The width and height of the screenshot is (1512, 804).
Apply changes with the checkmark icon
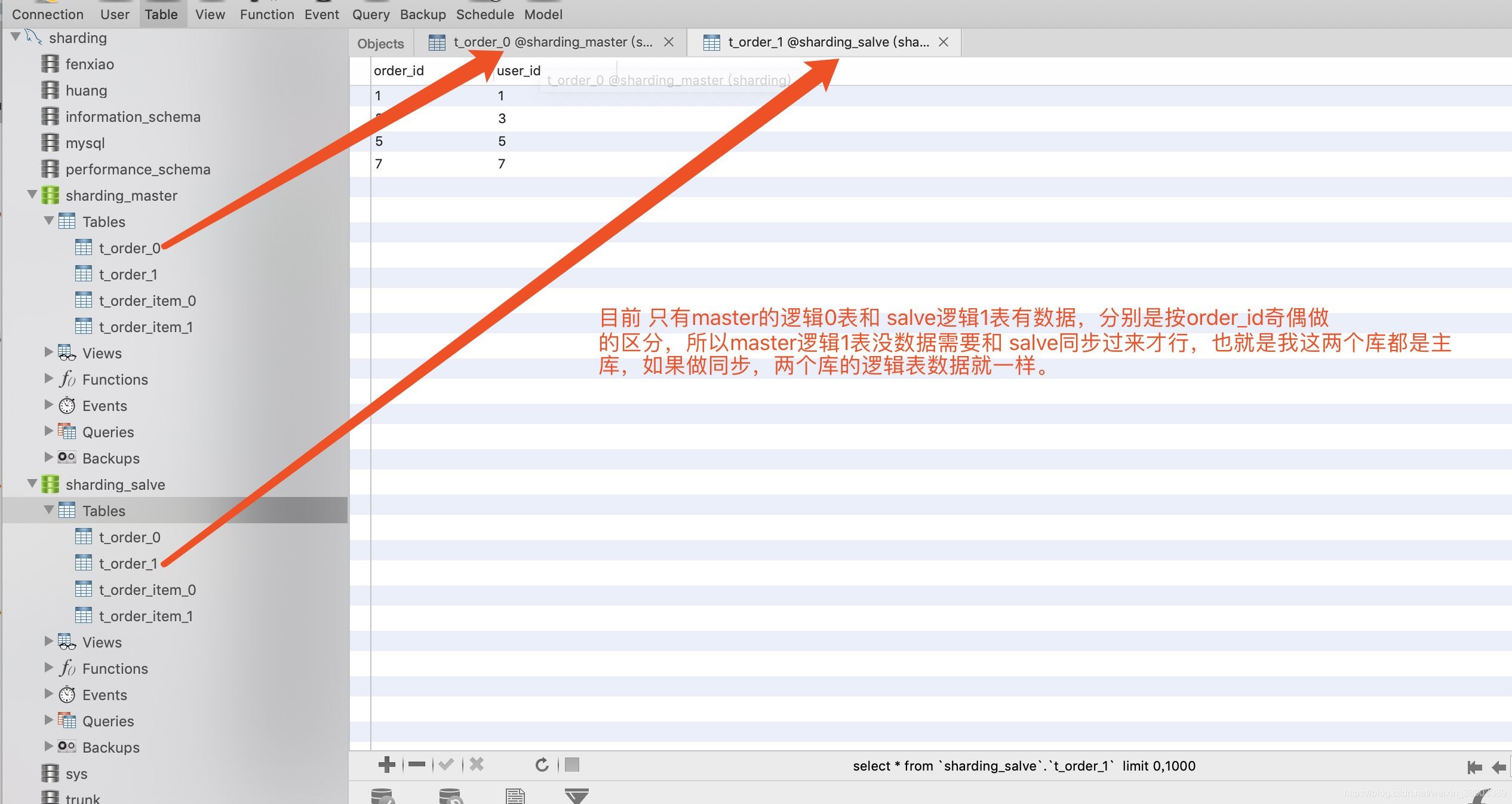tap(446, 765)
